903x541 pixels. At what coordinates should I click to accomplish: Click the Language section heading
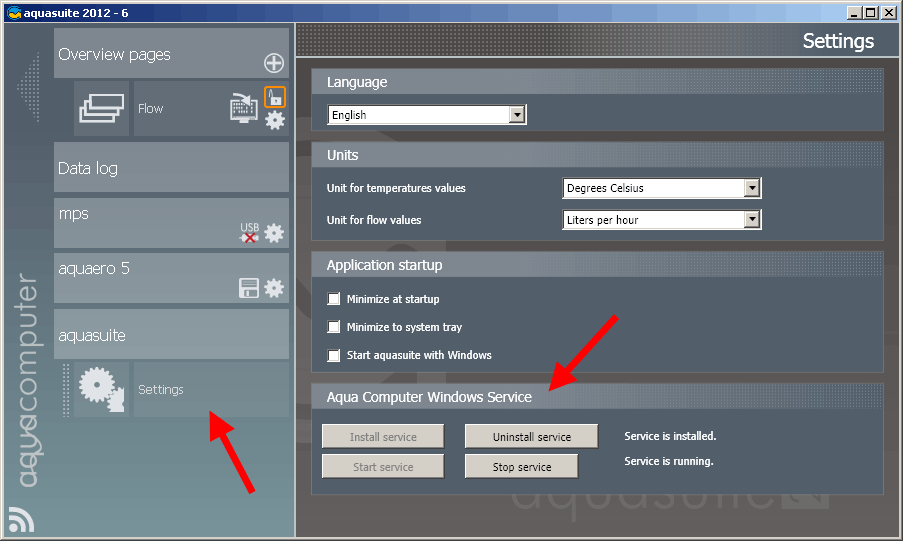click(356, 82)
